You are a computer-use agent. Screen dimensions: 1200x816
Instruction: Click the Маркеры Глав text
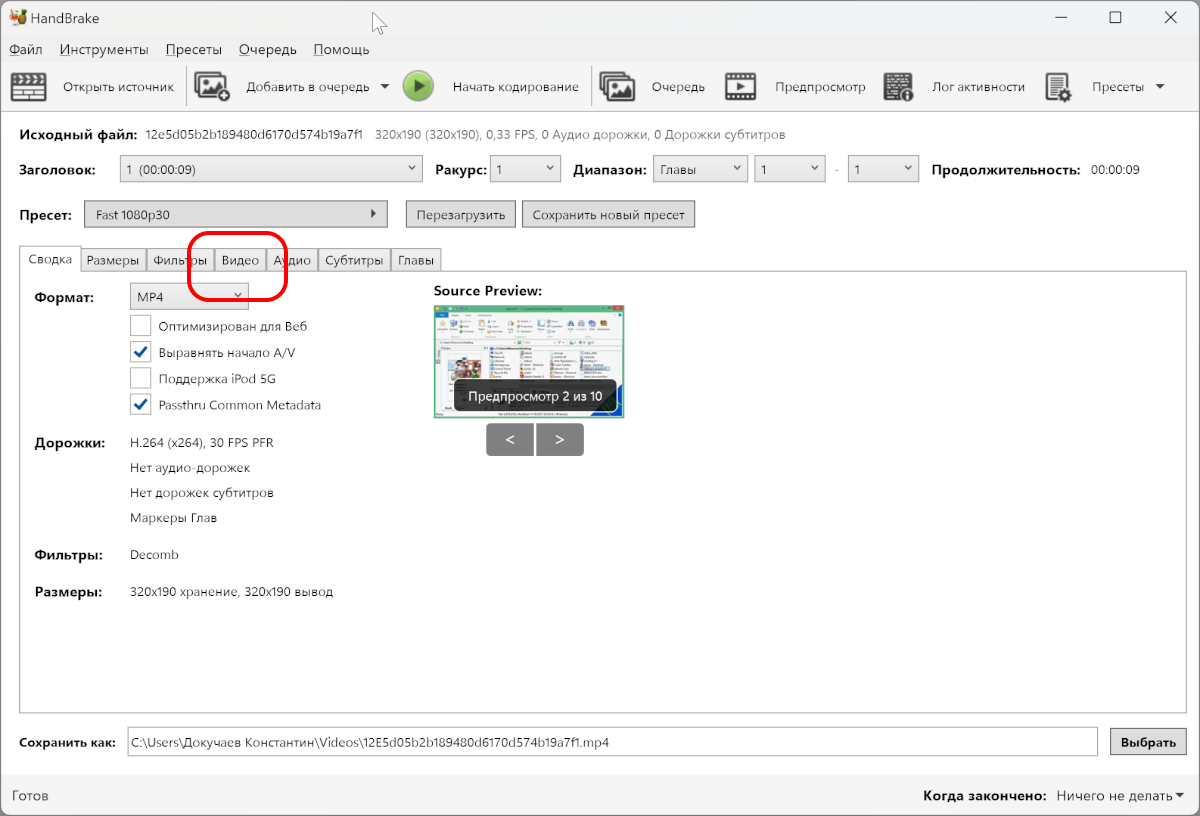click(x=173, y=518)
